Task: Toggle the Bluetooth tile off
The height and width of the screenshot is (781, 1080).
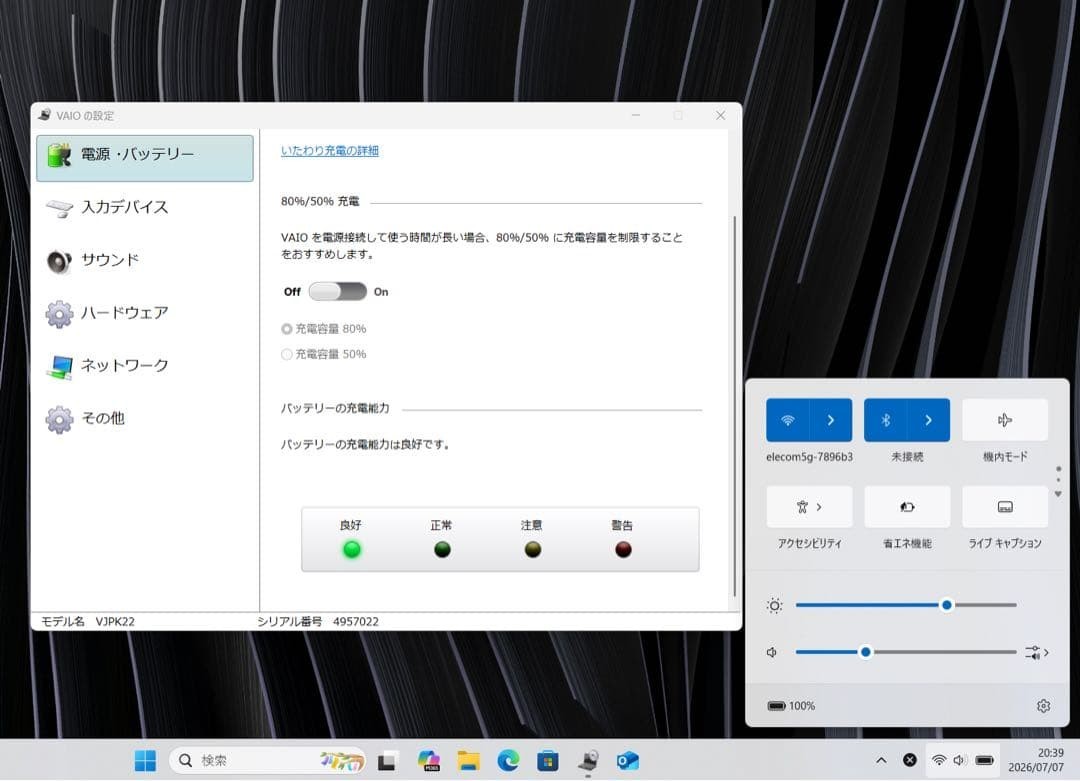Action: (886, 420)
